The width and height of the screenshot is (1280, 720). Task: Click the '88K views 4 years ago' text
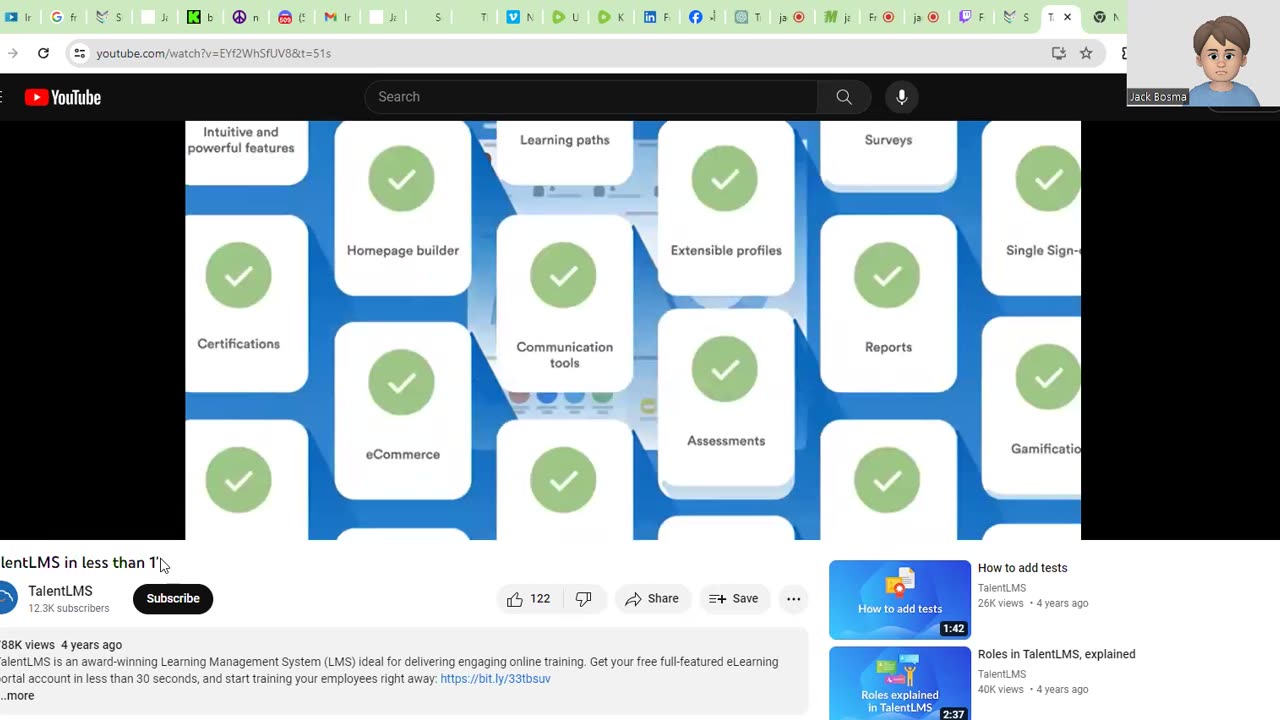pyautogui.click(x=61, y=645)
